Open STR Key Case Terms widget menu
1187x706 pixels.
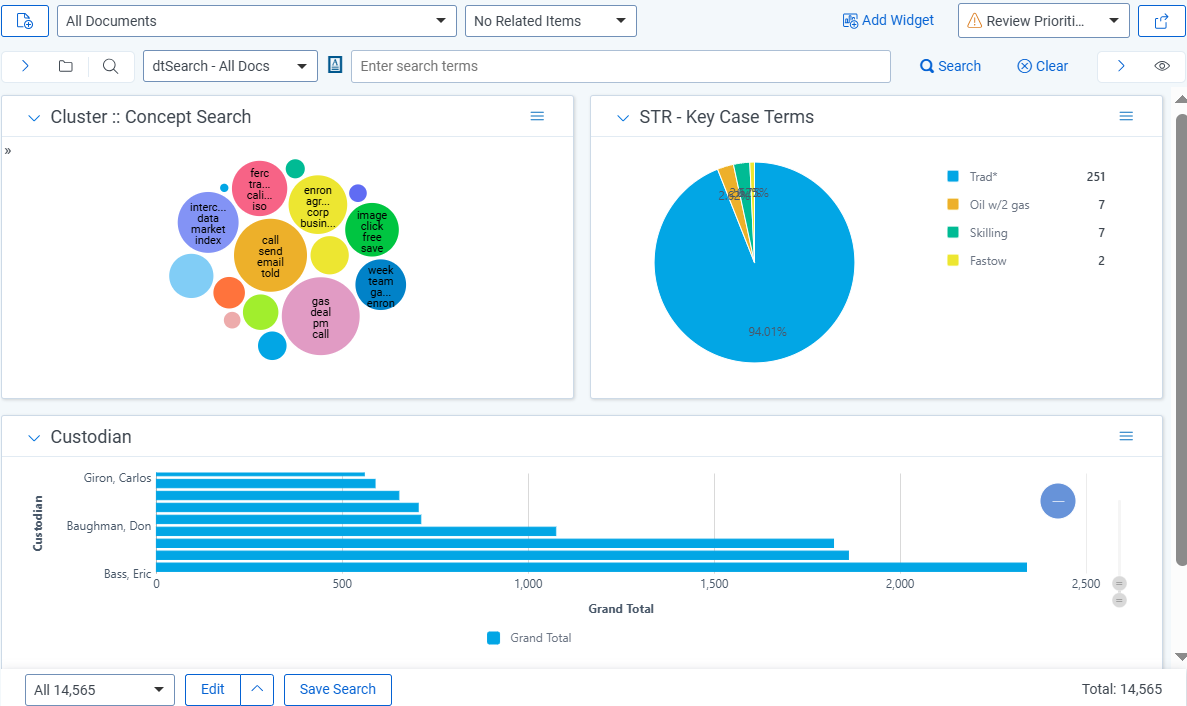[x=1126, y=116]
